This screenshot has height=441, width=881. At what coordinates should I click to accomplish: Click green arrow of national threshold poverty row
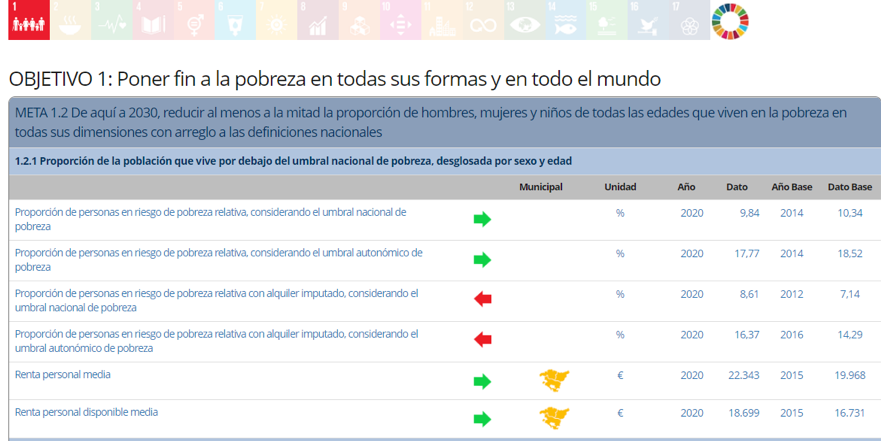pyautogui.click(x=482, y=219)
